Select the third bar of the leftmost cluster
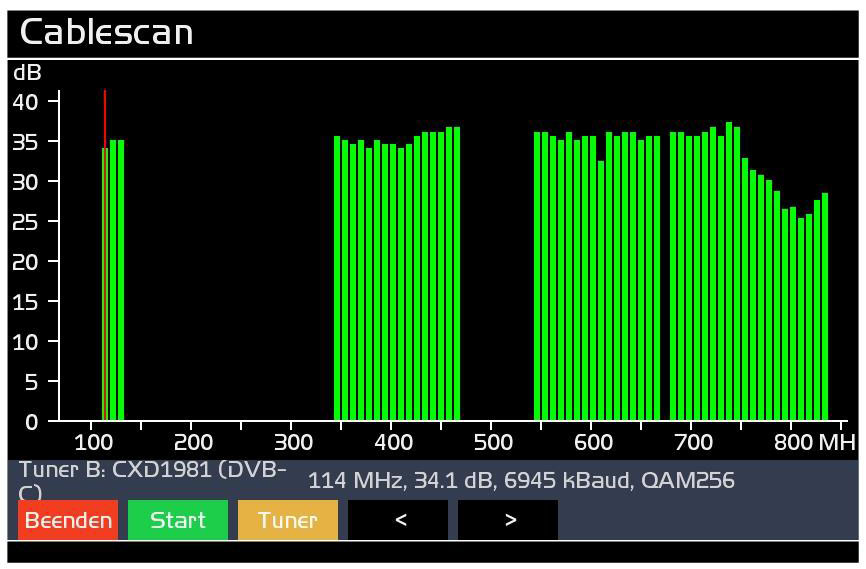 pyautogui.click(x=121, y=280)
